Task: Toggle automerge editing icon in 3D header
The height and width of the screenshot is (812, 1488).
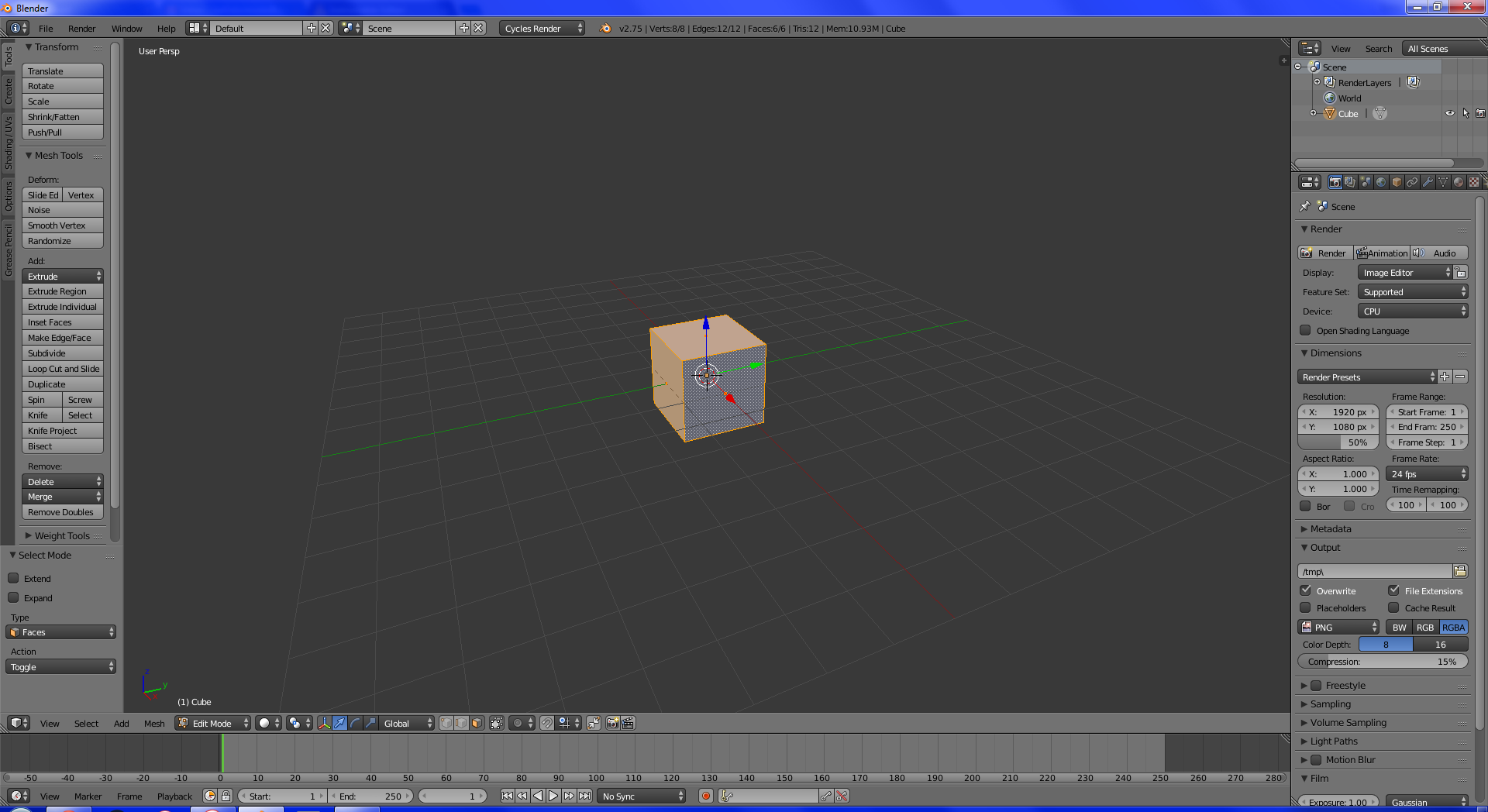Action: click(593, 723)
